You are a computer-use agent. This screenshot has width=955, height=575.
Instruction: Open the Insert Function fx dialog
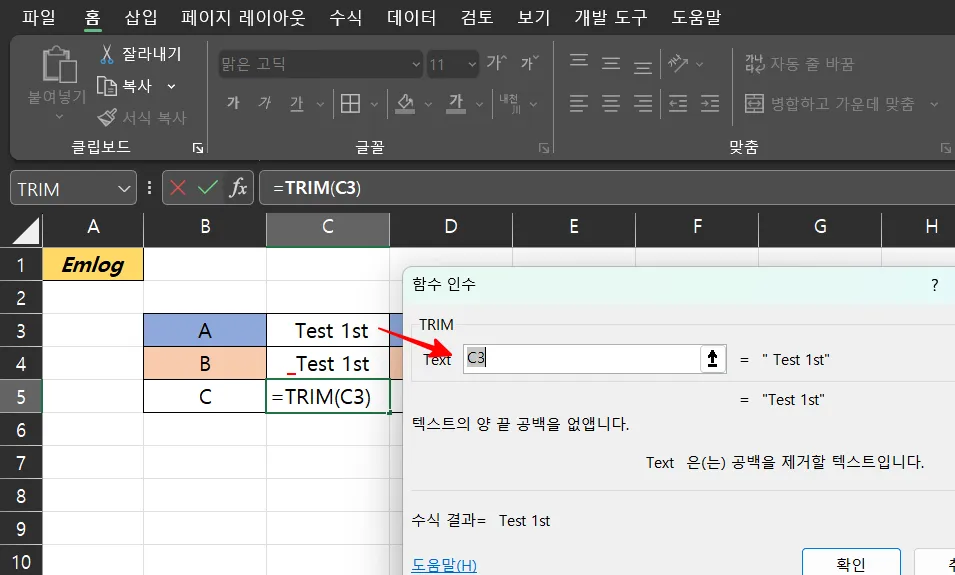point(238,188)
